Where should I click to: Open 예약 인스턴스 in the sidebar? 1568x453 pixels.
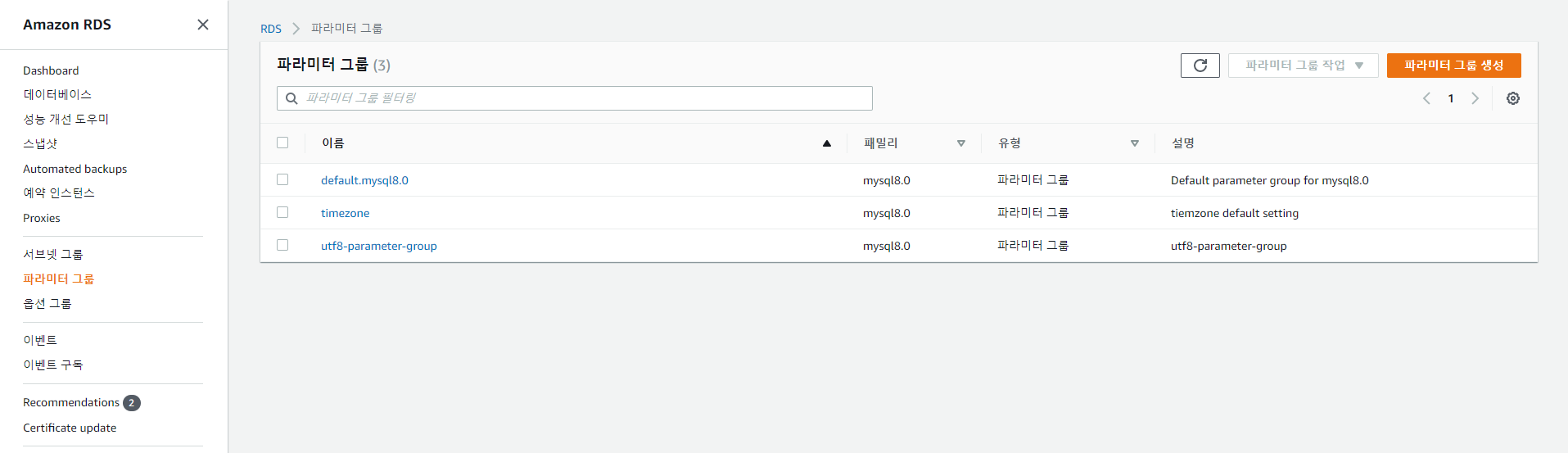(x=59, y=193)
